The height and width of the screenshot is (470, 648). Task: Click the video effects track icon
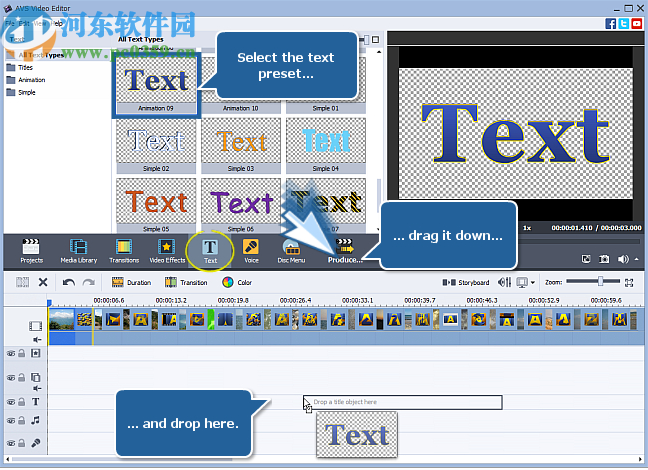point(36,353)
